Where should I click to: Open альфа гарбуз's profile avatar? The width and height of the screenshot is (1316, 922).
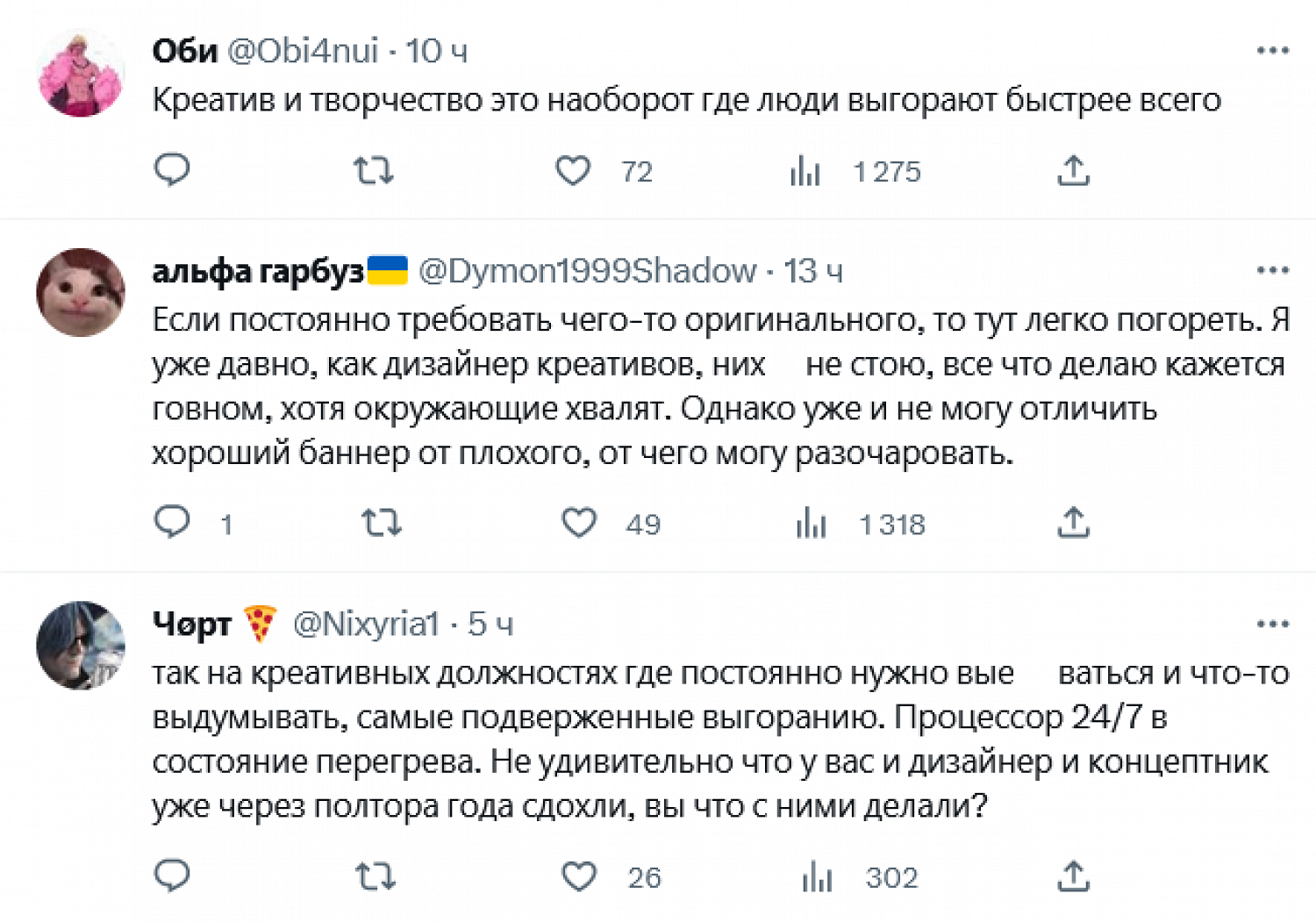point(80,292)
